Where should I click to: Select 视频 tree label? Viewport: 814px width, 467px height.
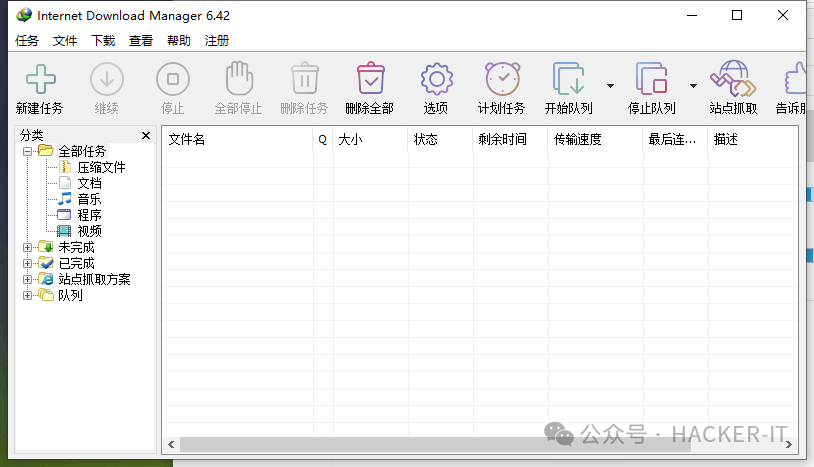point(89,231)
